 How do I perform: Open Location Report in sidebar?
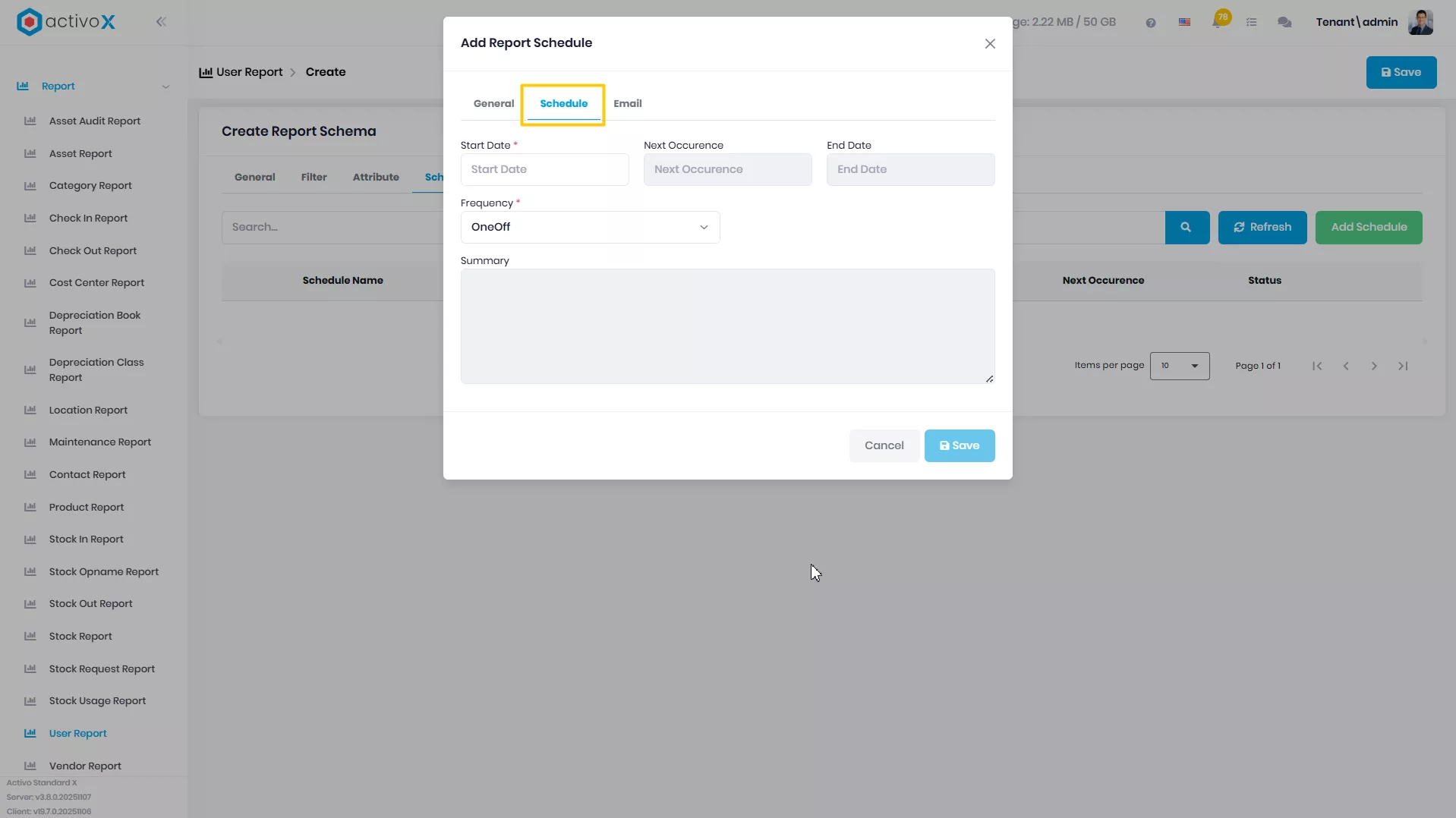point(88,411)
